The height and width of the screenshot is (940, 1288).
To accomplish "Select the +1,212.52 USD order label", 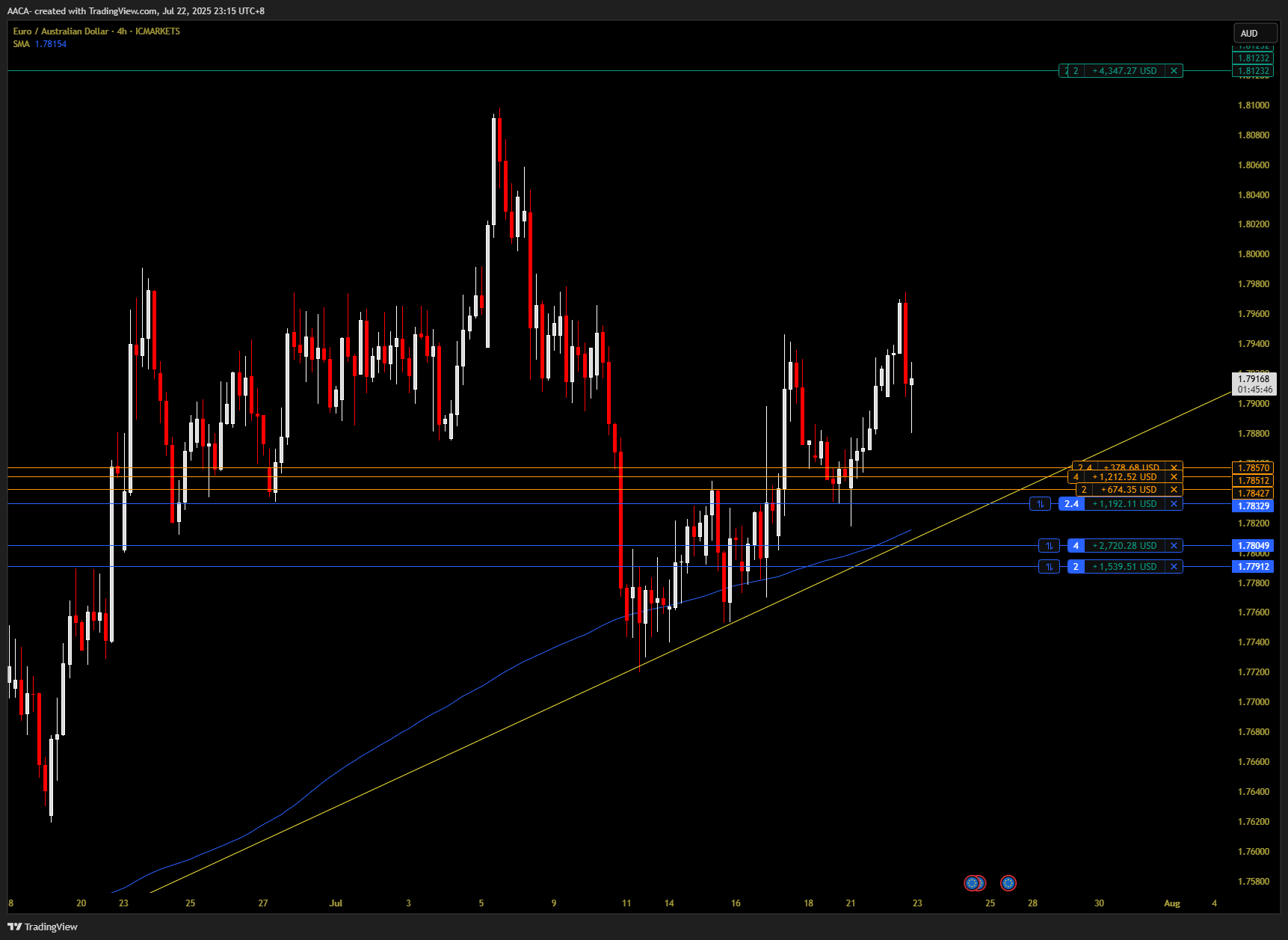I will pyautogui.click(x=1124, y=477).
